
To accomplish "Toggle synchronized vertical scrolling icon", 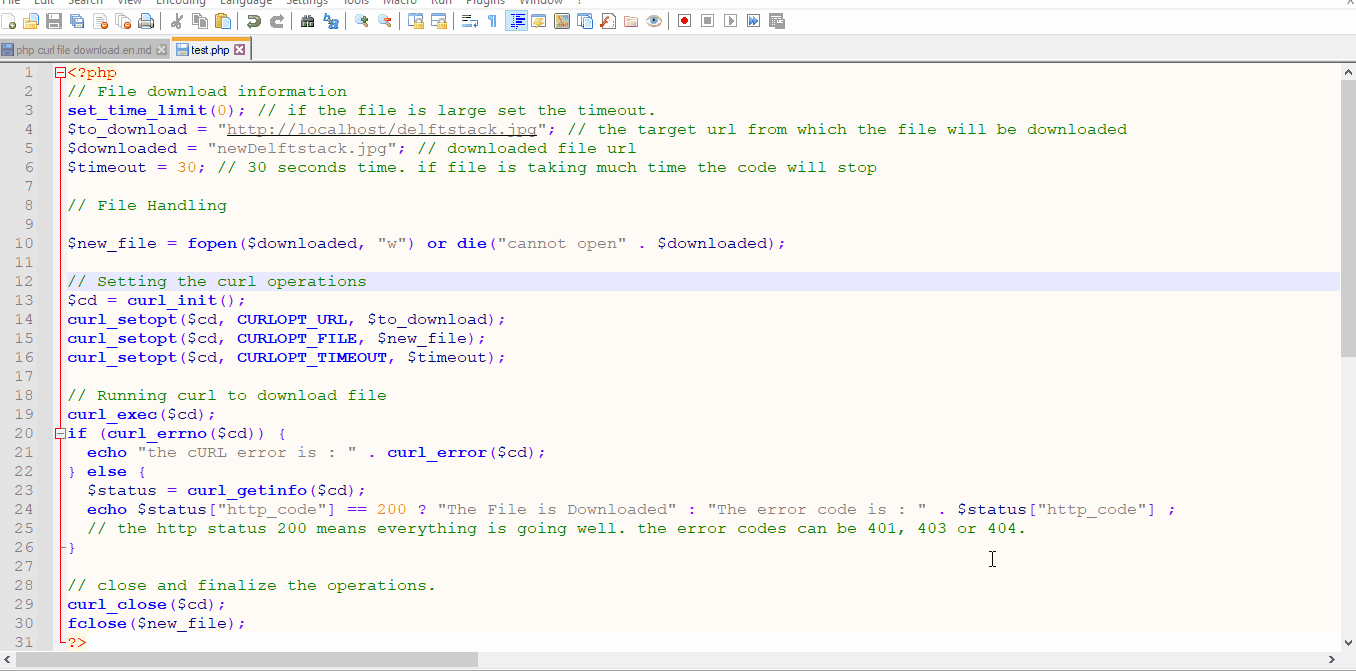I will (x=416, y=21).
